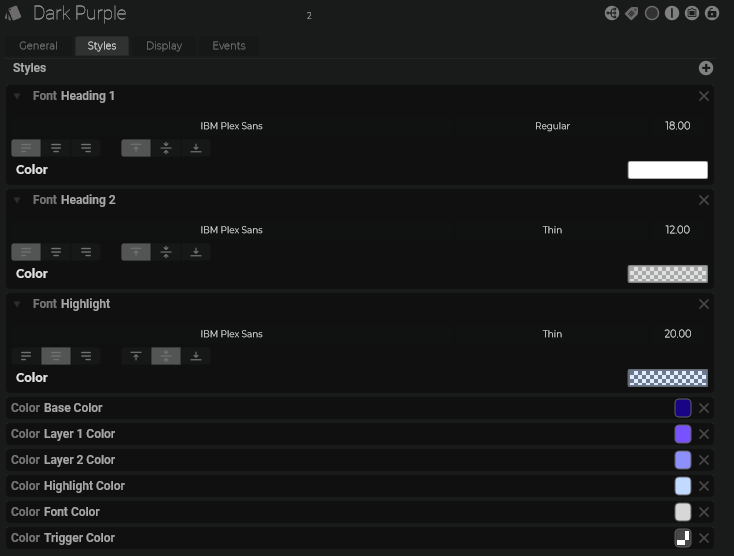Open the Events tab
The width and height of the screenshot is (734, 556).
(x=228, y=46)
